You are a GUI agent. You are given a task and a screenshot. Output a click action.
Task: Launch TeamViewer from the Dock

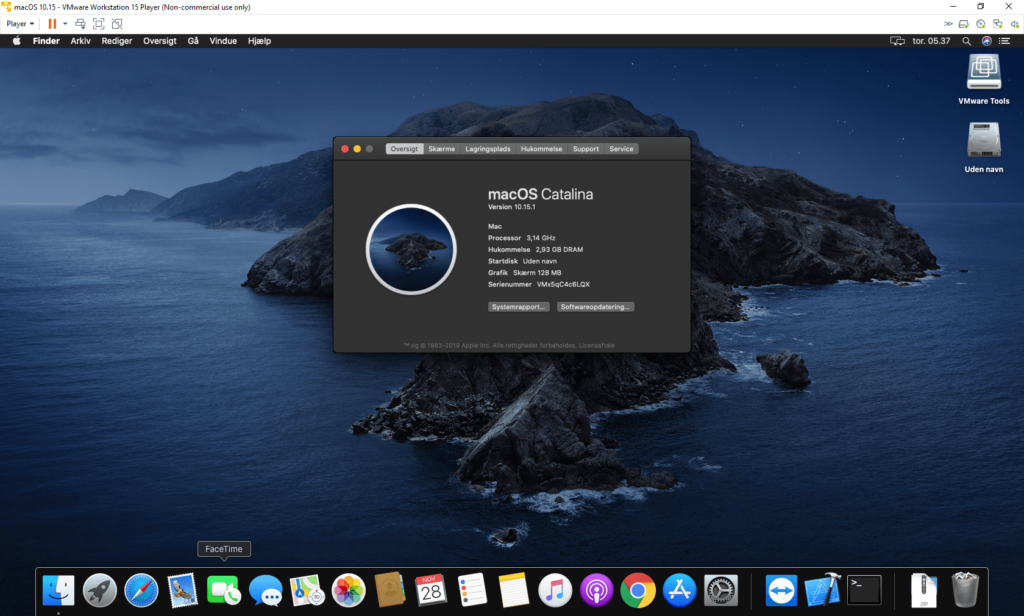click(781, 590)
